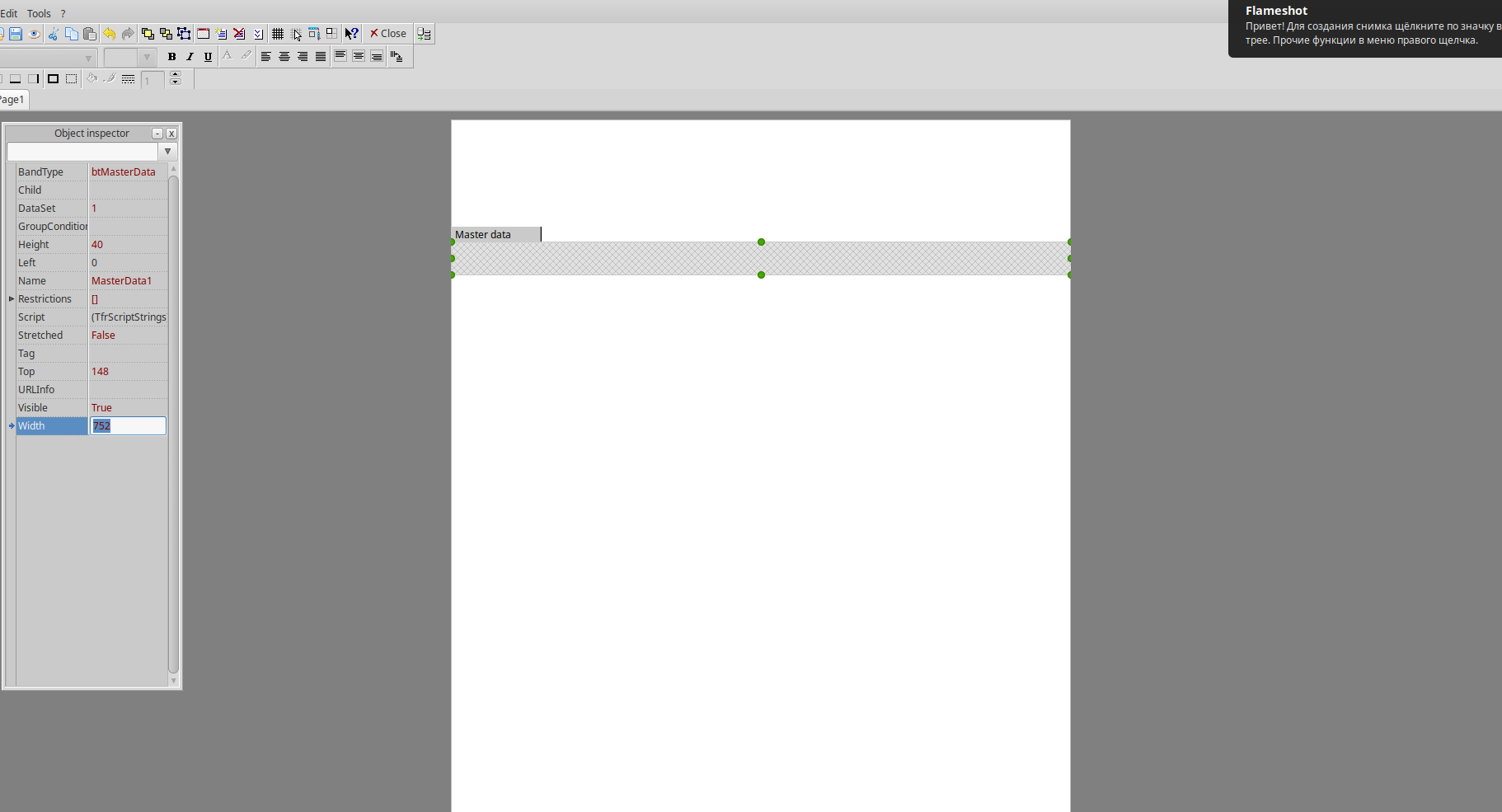1502x812 pixels.
Task: Click the Save report icon
Action: point(16,34)
